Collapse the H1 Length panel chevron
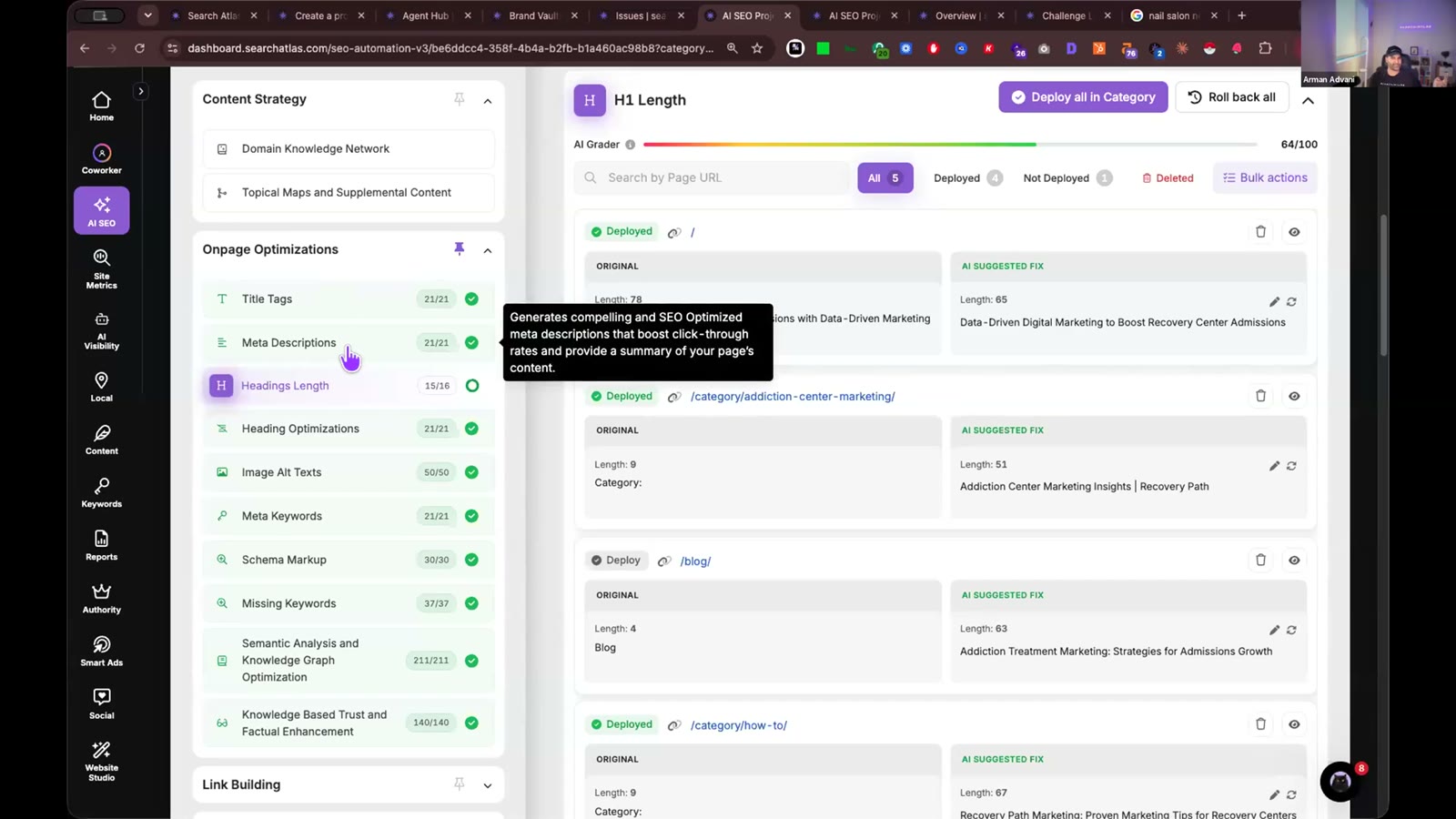This screenshot has width=1456, height=819. (1308, 101)
